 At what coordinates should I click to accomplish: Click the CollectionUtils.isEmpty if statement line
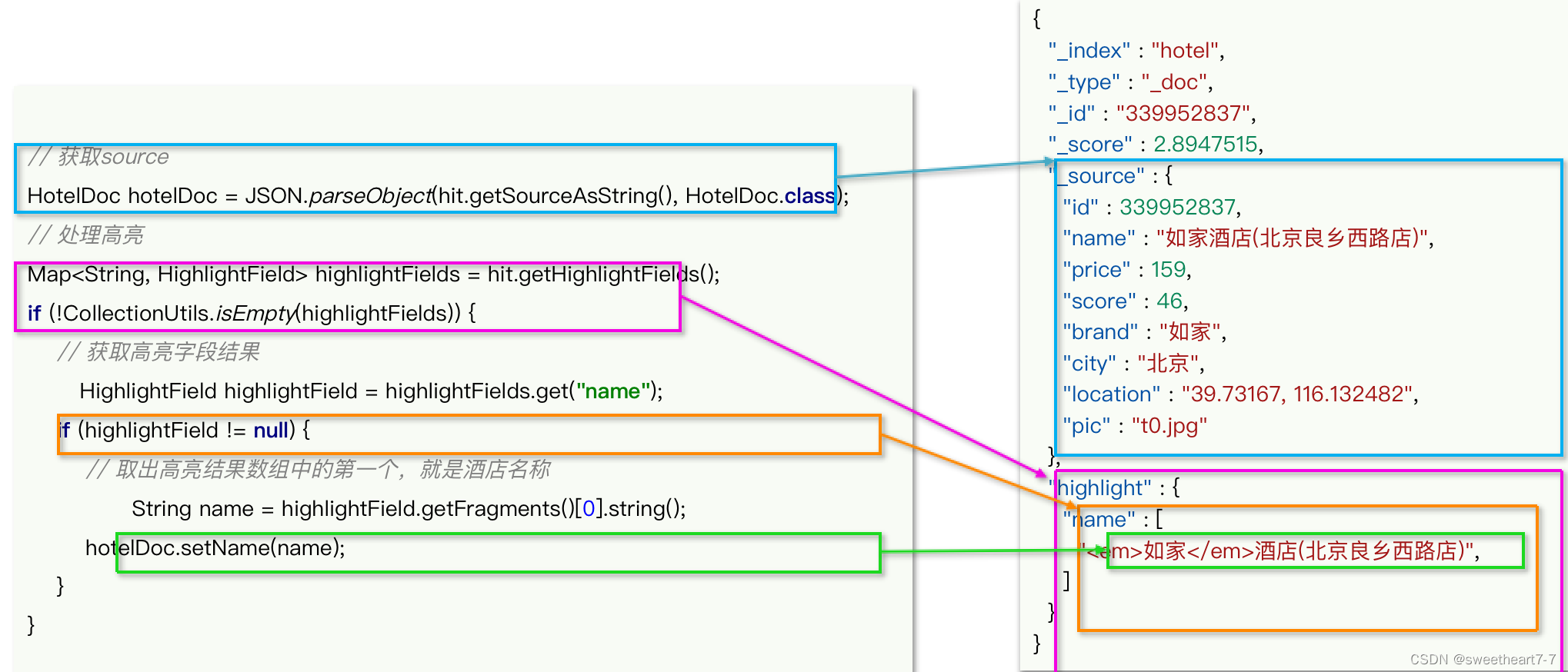click(252, 314)
